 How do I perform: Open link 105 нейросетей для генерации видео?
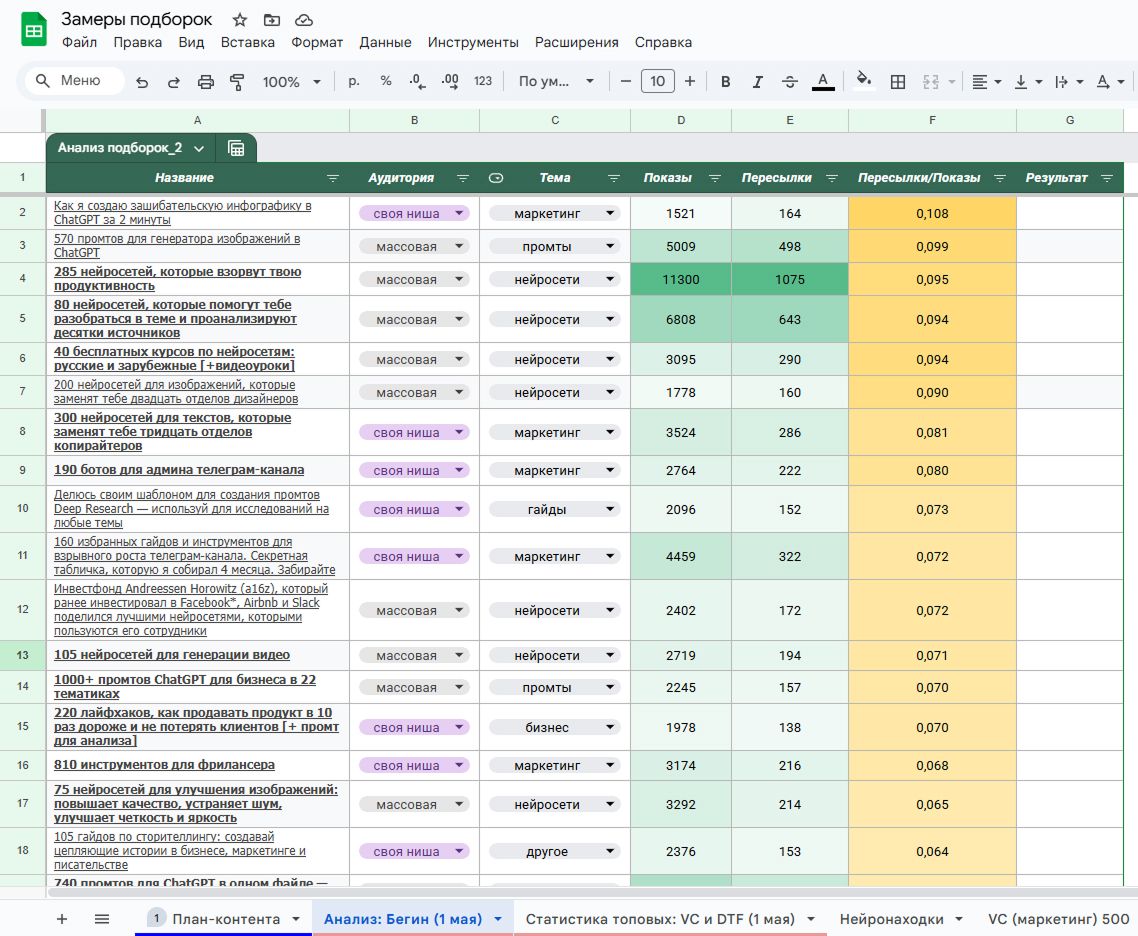tap(172, 655)
